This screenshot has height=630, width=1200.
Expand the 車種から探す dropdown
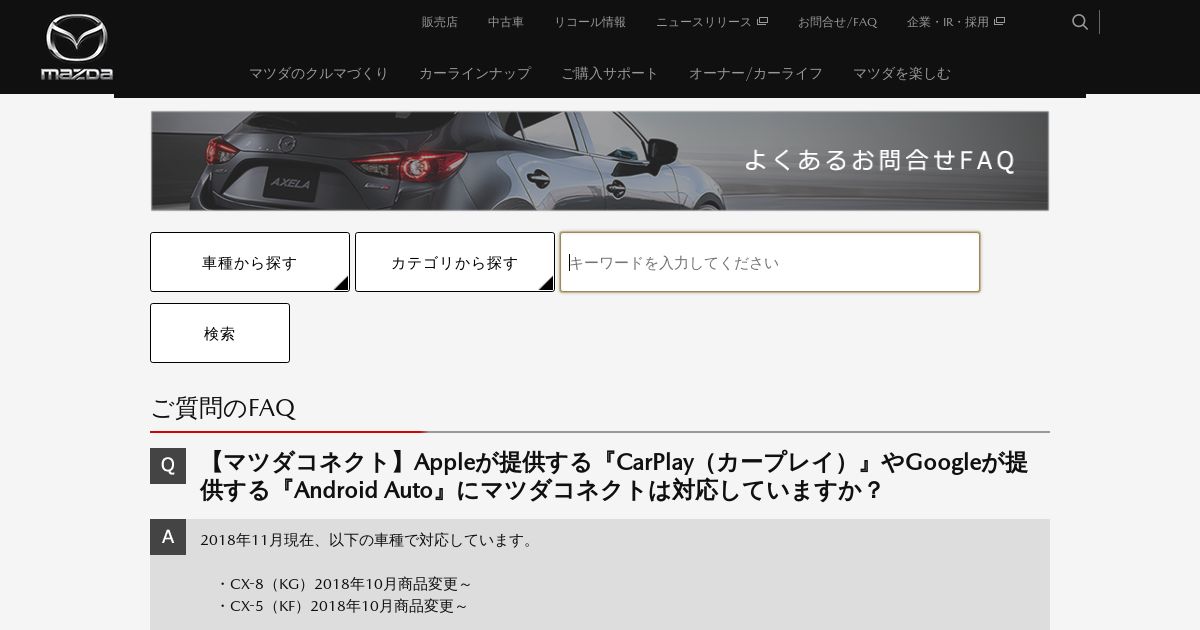click(x=250, y=262)
